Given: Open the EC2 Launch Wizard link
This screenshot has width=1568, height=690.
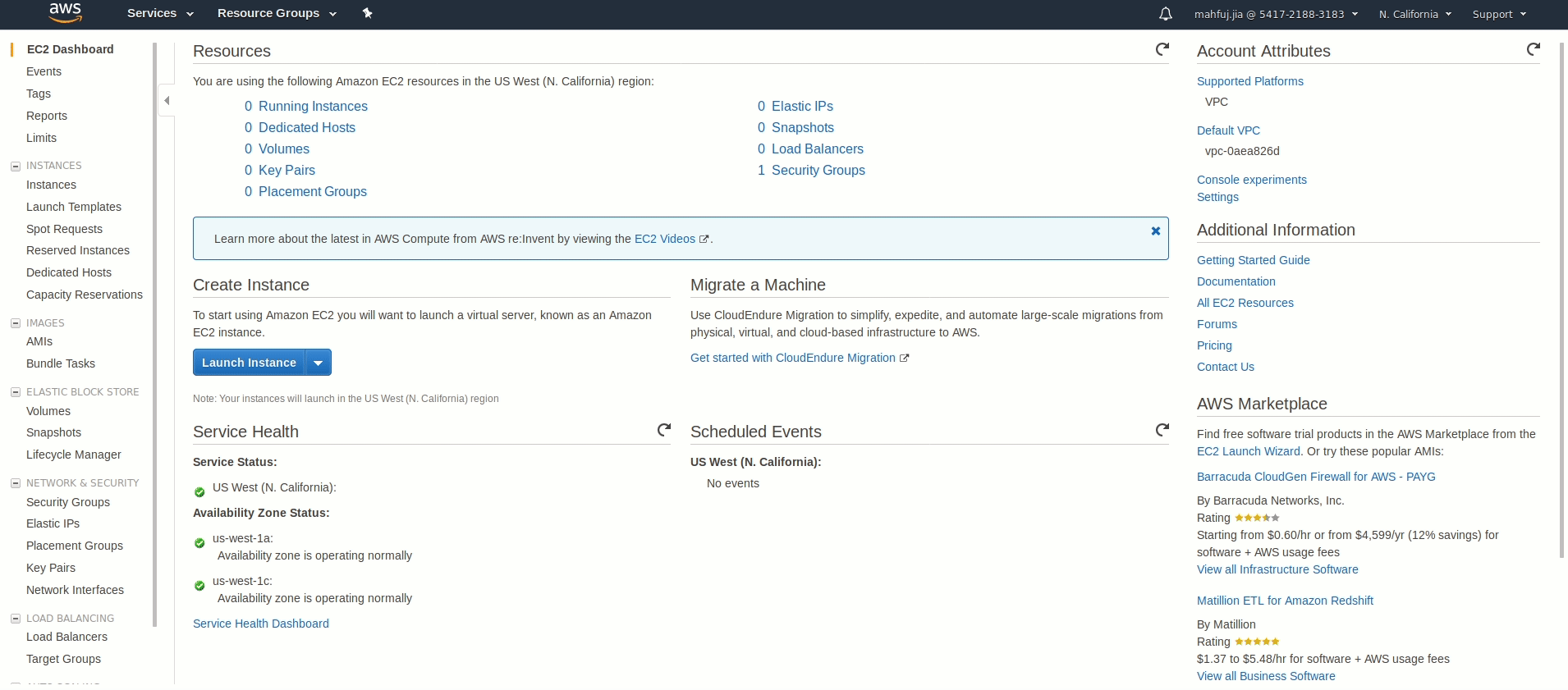Looking at the screenshot, I should tap(1249, 451).
